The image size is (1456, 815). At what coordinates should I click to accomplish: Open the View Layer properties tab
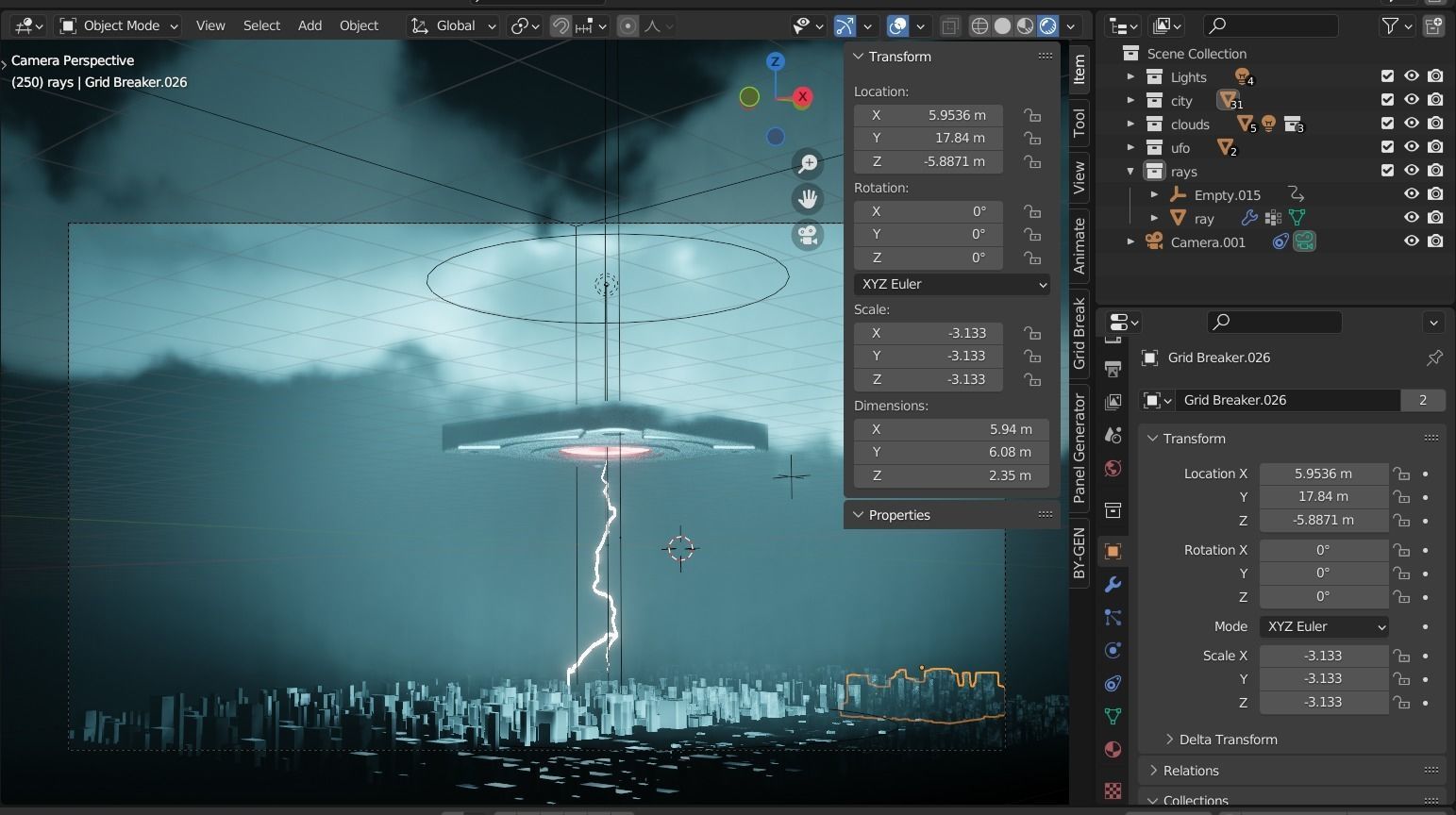1113,402
